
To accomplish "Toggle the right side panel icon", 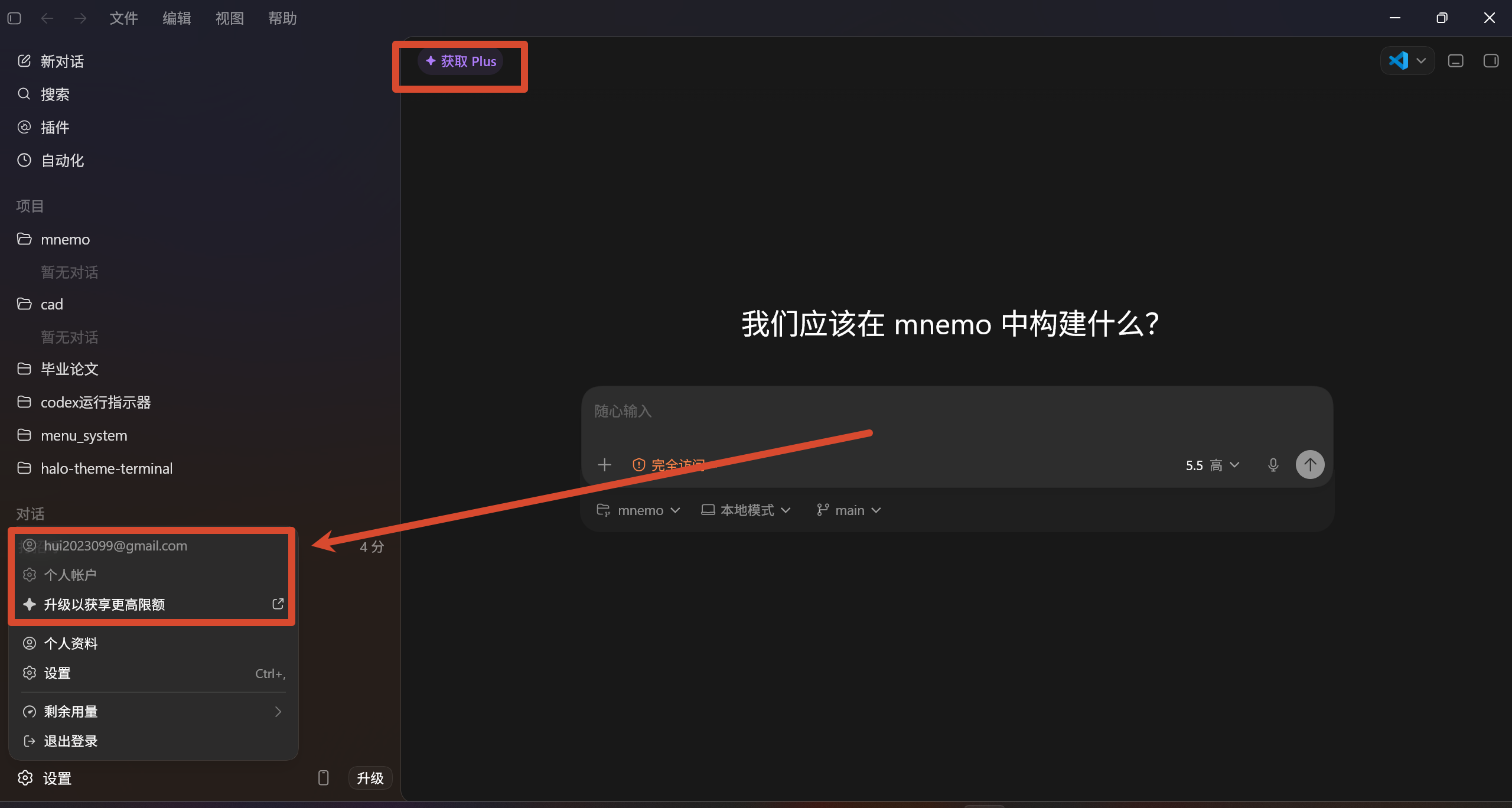I will coord(1491,61).
